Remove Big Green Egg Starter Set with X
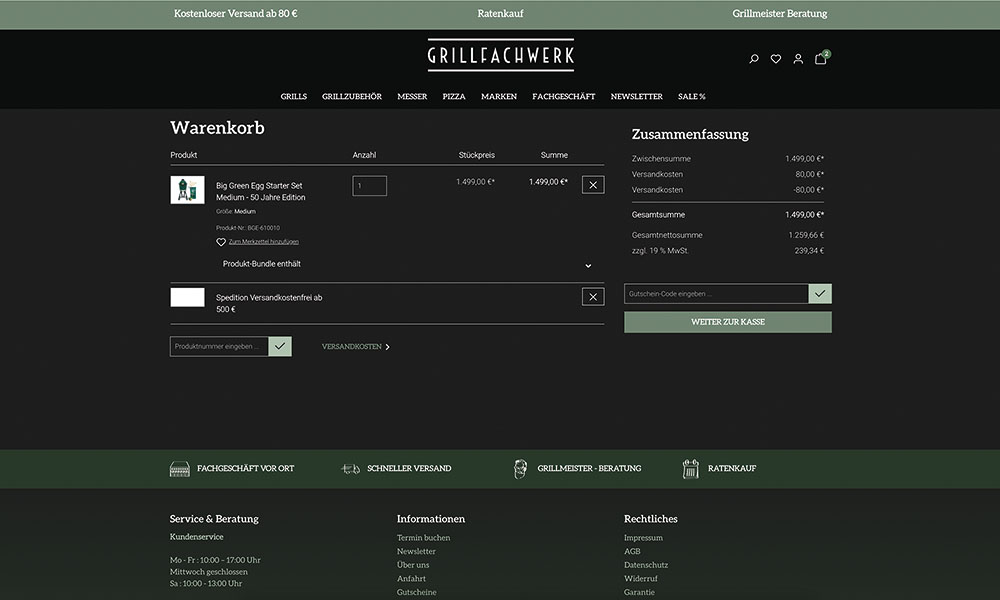 tap(593, 185)
